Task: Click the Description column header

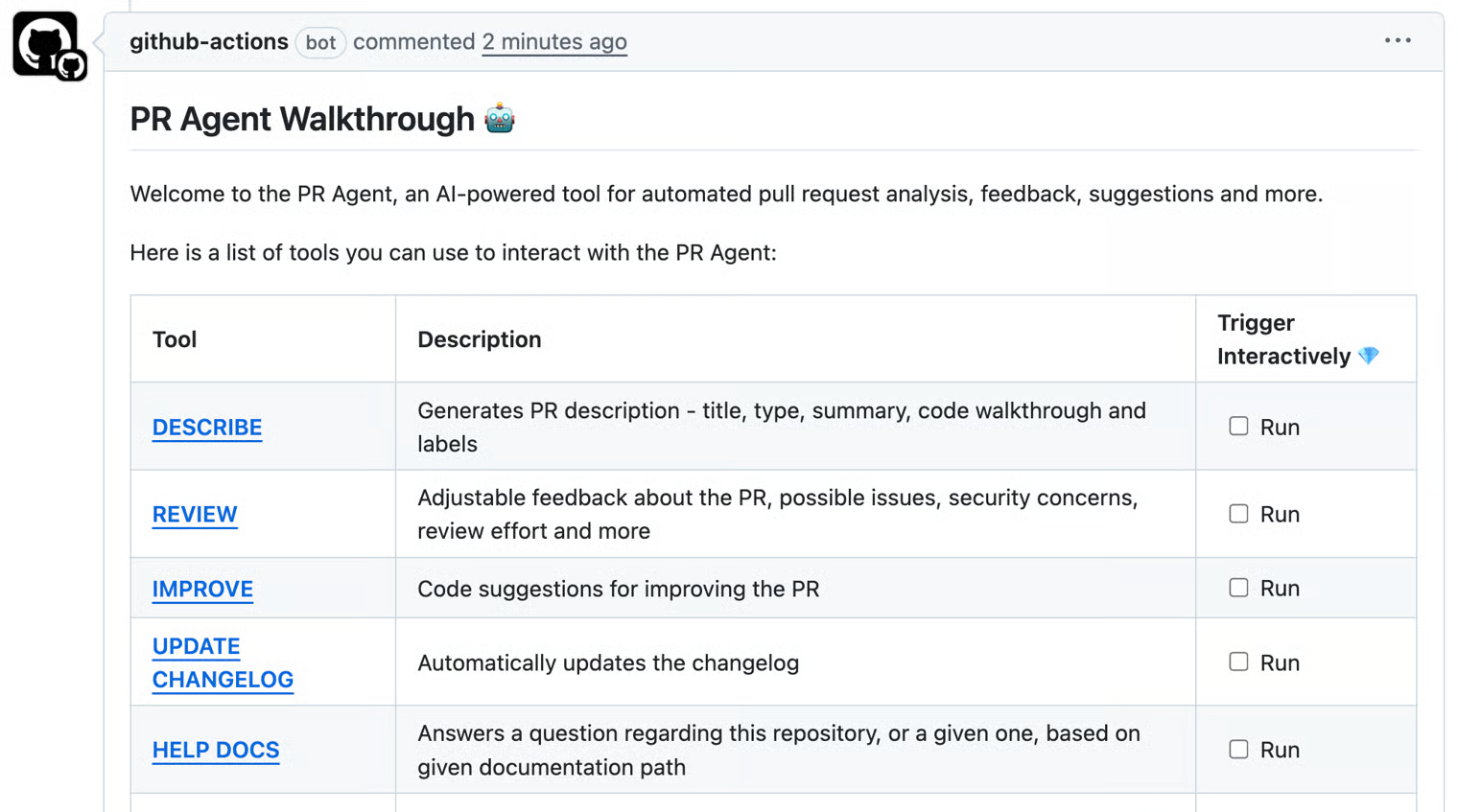Action: pyautogui.click(x=480, y=339)
